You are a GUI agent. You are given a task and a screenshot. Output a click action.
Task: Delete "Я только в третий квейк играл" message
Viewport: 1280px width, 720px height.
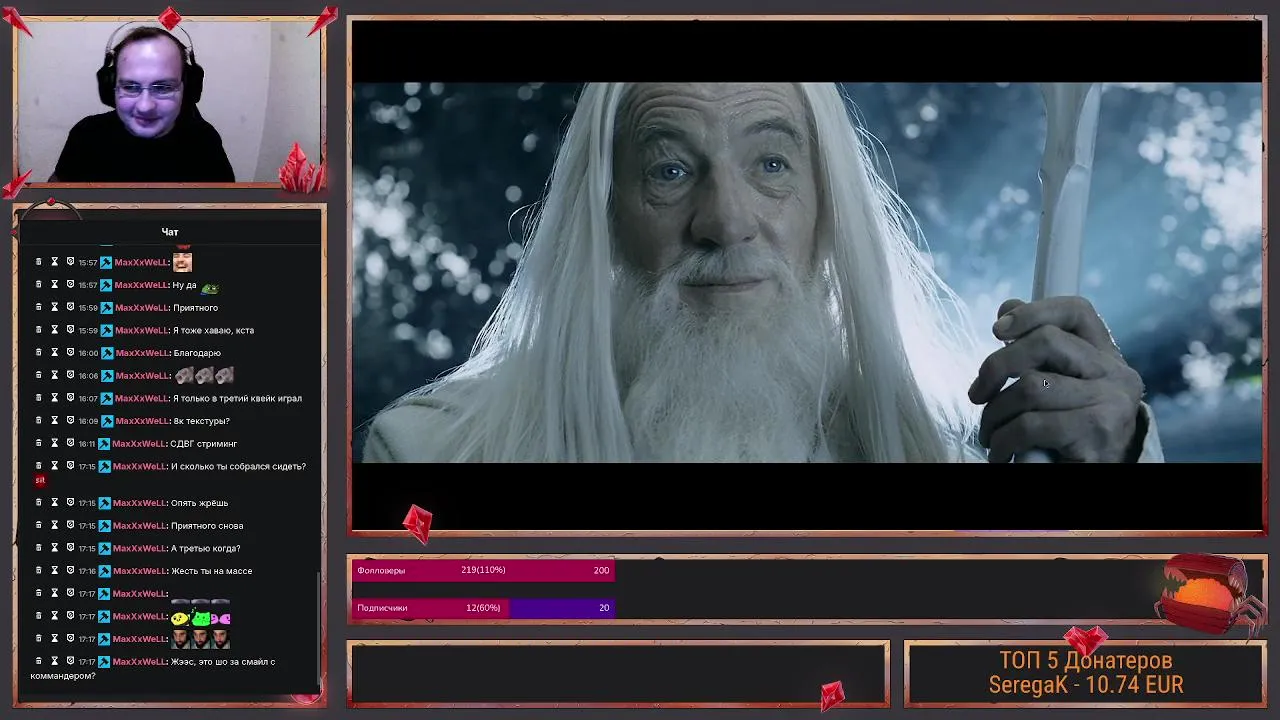coord(39,398)
